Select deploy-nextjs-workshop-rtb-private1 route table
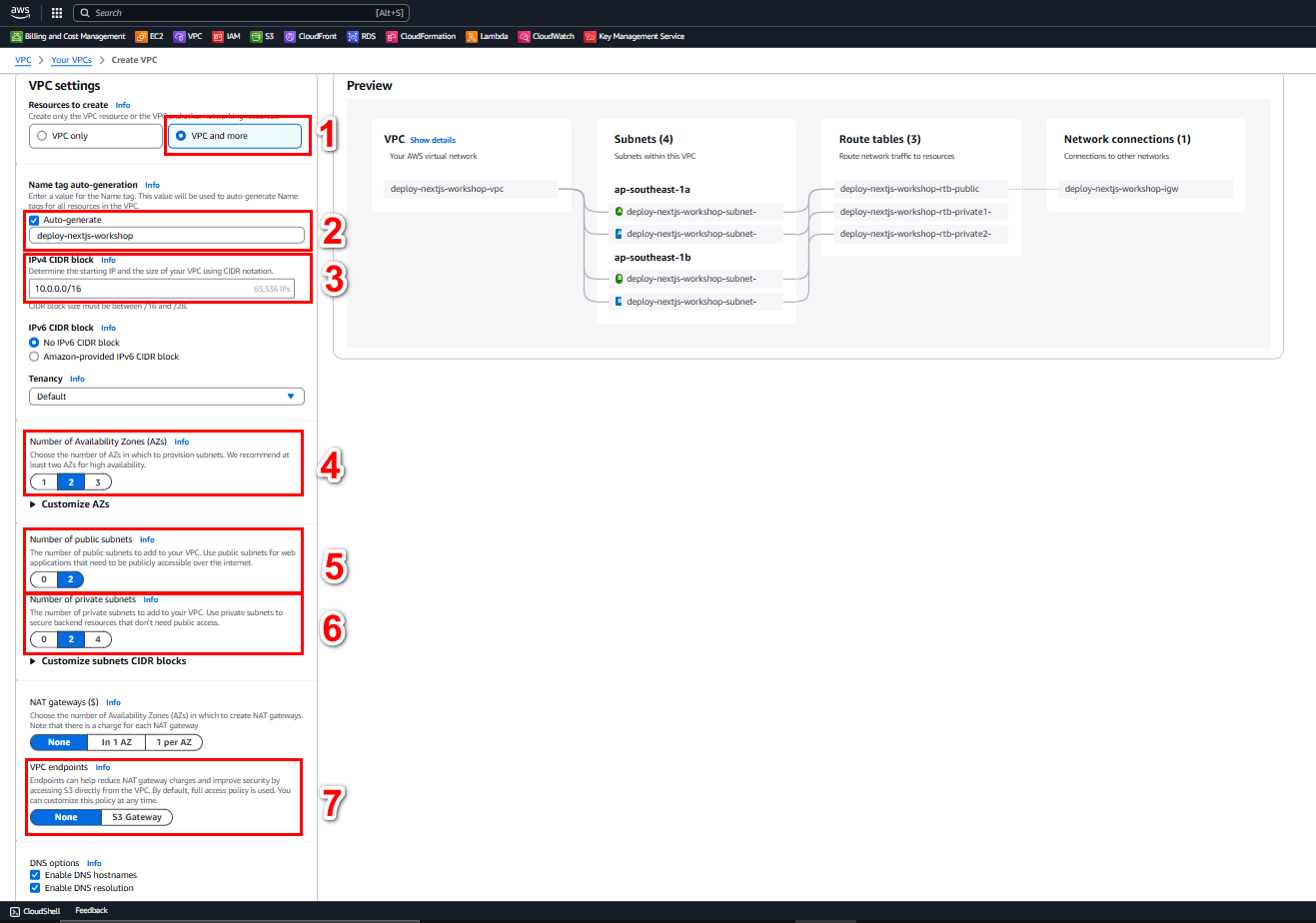This screenshot has height=923, width=1316. [x=920, y=211]
